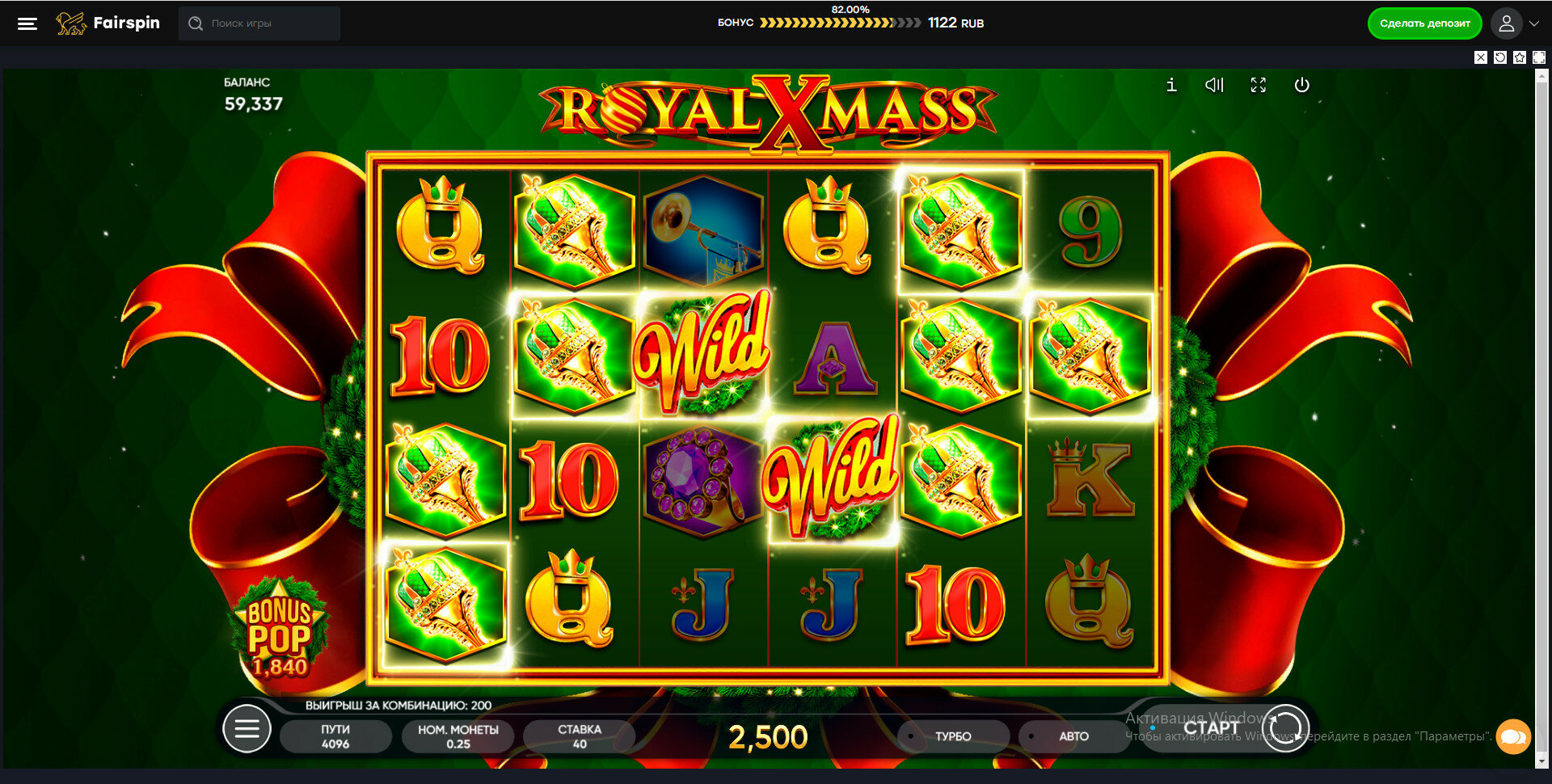
Task: Go to Fairspin home logo
Action: pos(108,23)
